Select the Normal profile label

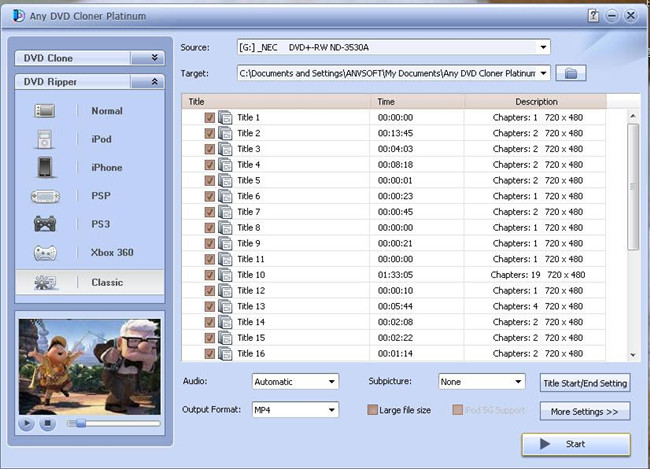tap(107, 111)
